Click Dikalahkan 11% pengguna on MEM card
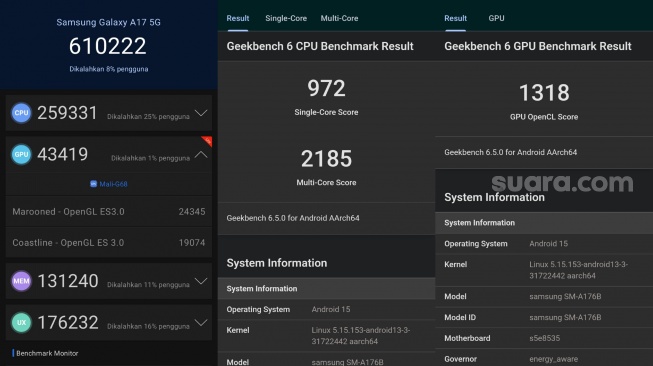653x366 pixels. (x=148, y=285)
